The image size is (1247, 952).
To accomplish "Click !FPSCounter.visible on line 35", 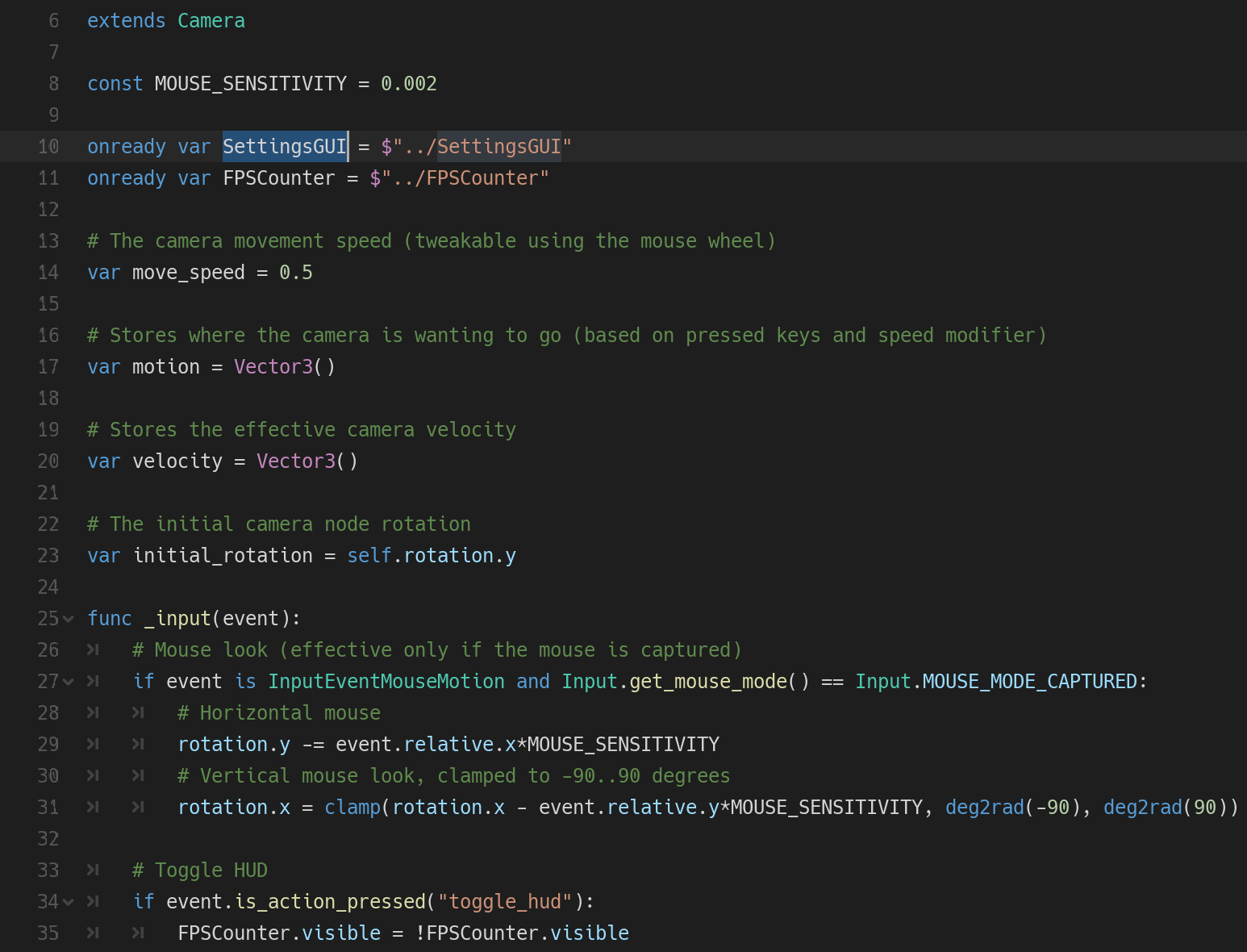I will click(x=522, y=933).
